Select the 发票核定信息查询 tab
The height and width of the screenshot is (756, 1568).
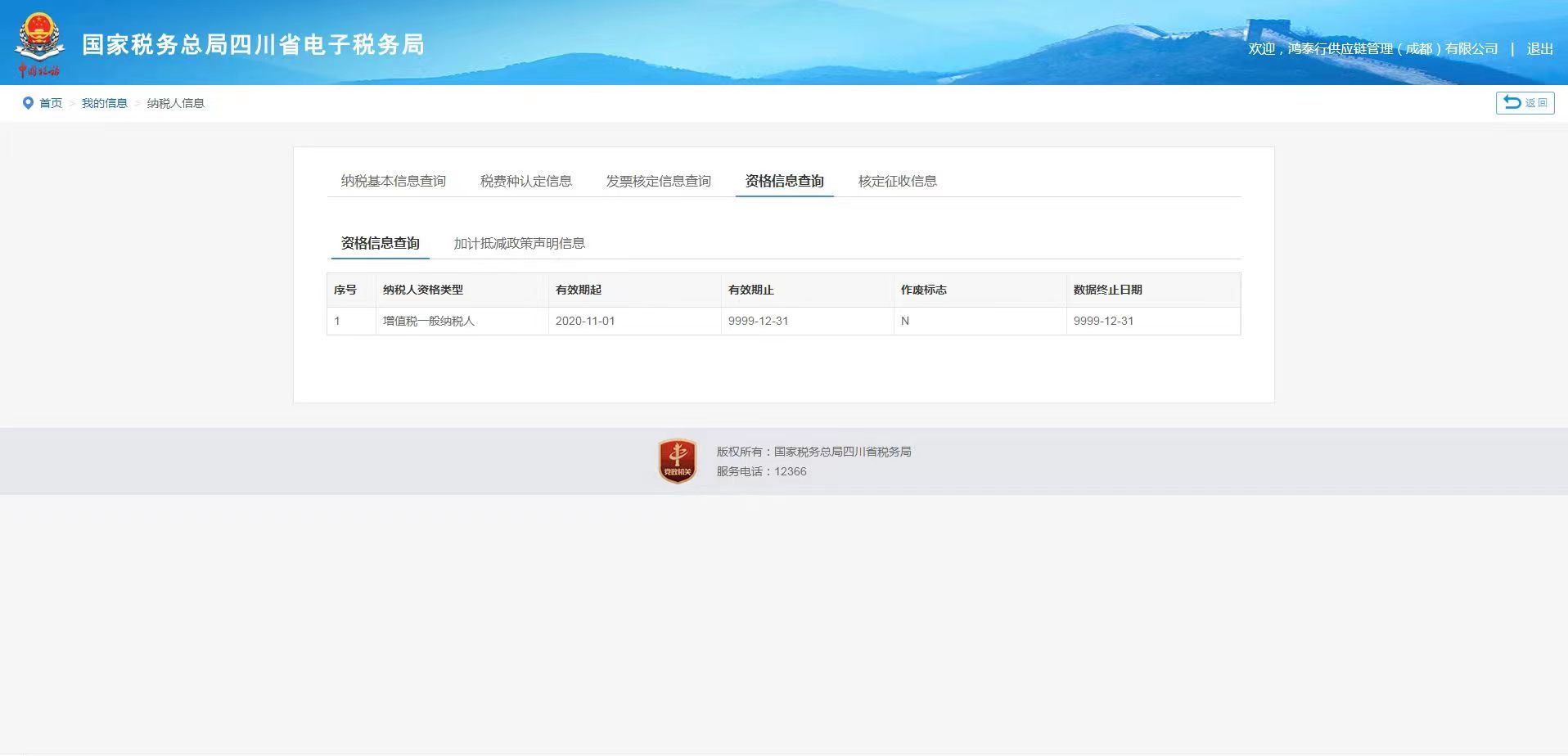click(658, 181)
